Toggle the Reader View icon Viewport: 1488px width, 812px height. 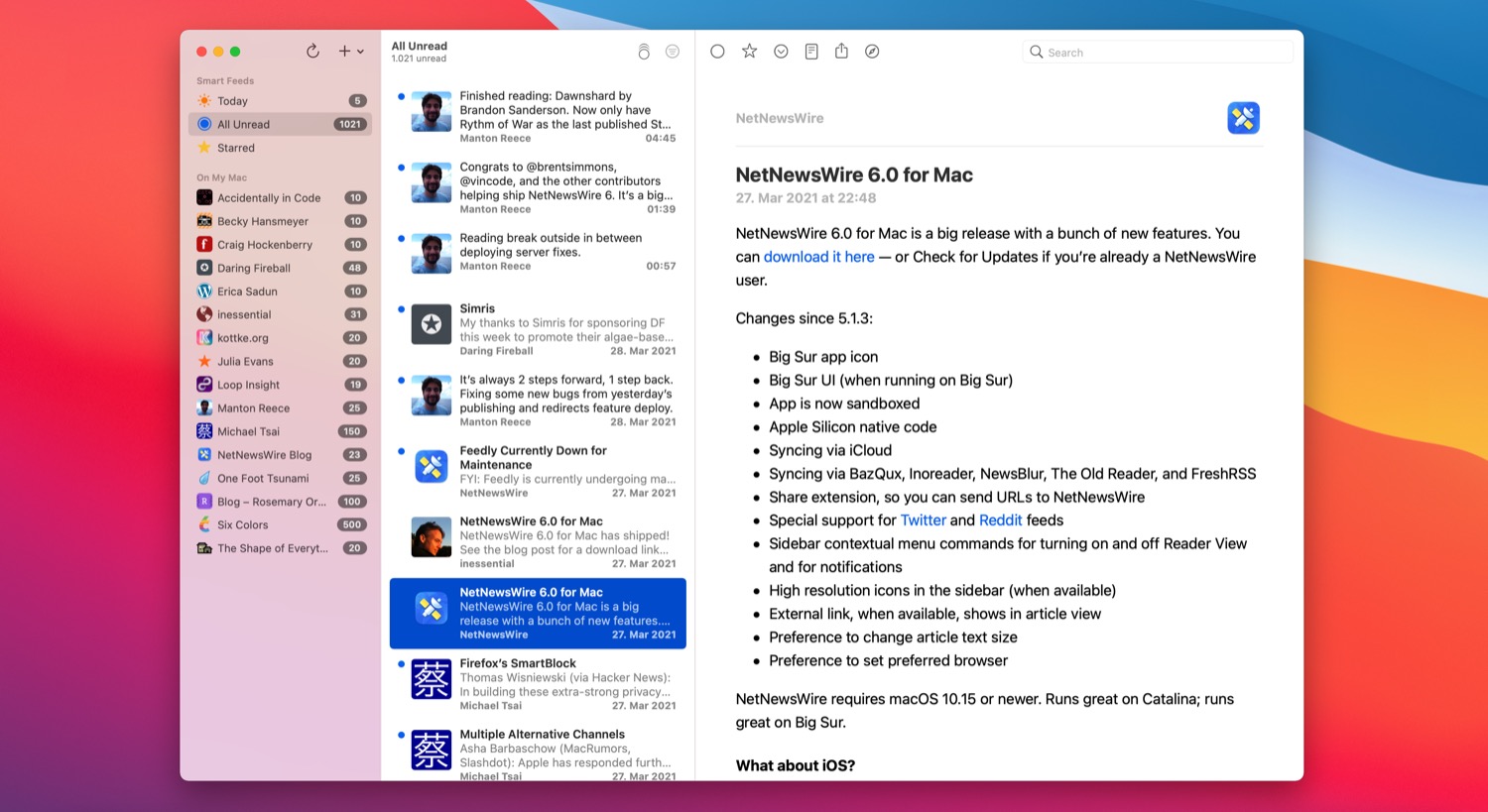click(x=811, y=52)
